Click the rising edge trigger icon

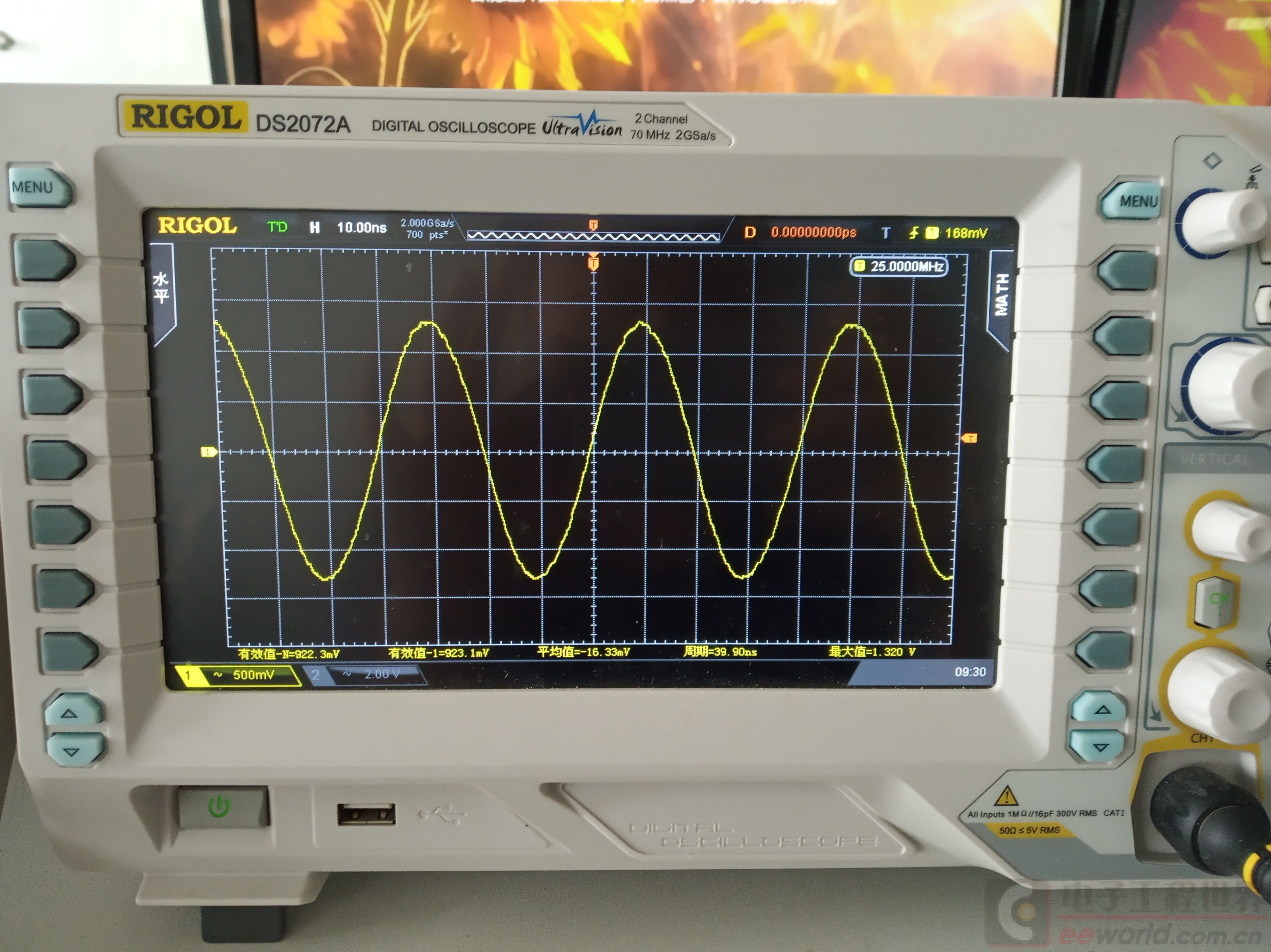pyautogui.click(x=914, y=233)
